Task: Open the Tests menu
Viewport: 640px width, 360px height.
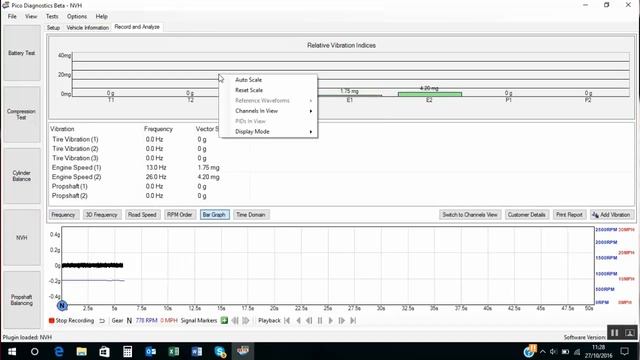Action: 52,16
